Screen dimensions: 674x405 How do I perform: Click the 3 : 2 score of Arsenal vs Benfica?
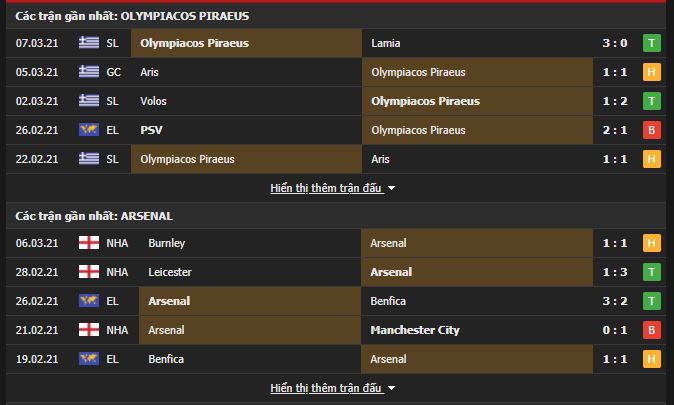[615, 301]
